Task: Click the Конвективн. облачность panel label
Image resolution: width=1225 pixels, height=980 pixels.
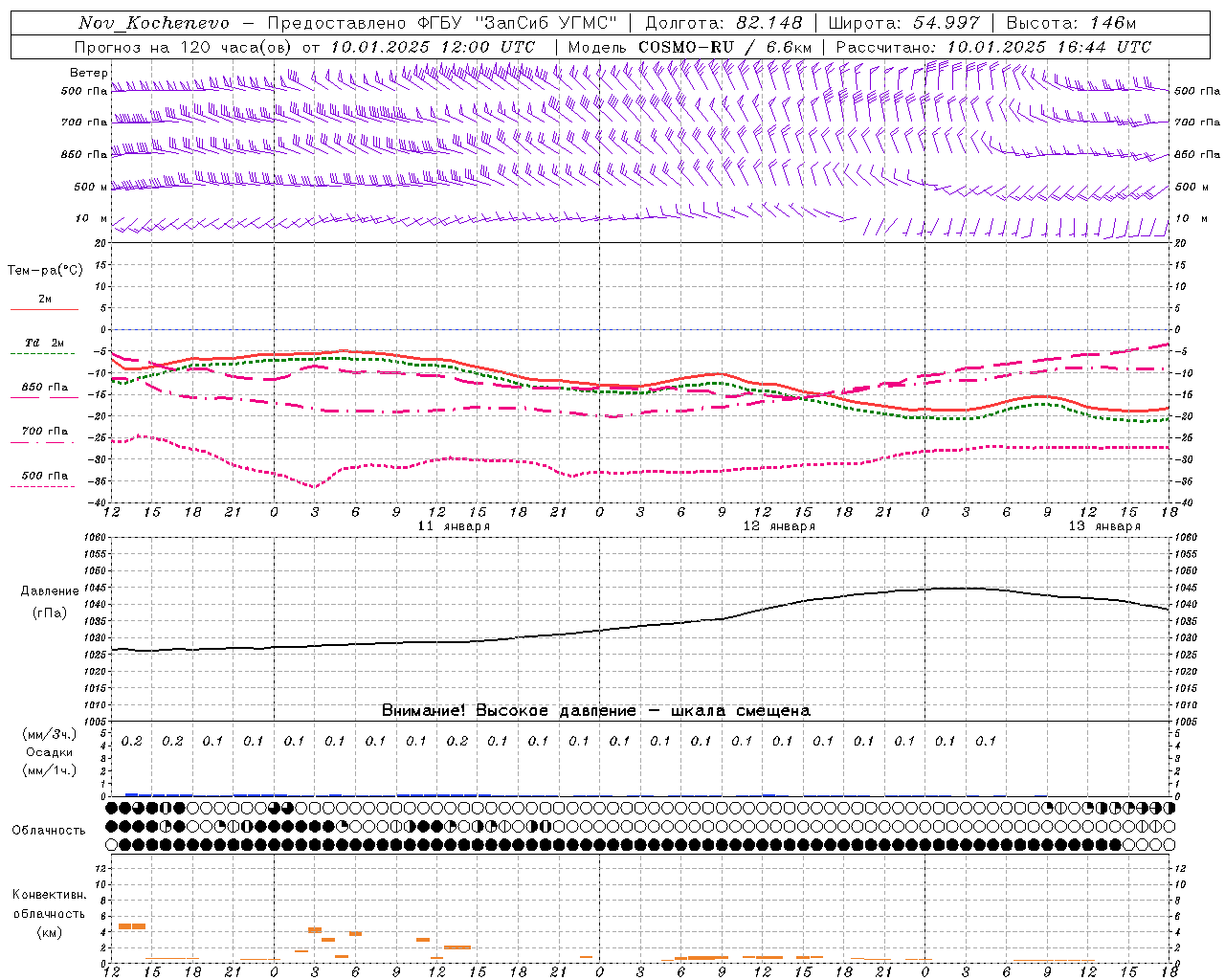Action: point(49,904)
